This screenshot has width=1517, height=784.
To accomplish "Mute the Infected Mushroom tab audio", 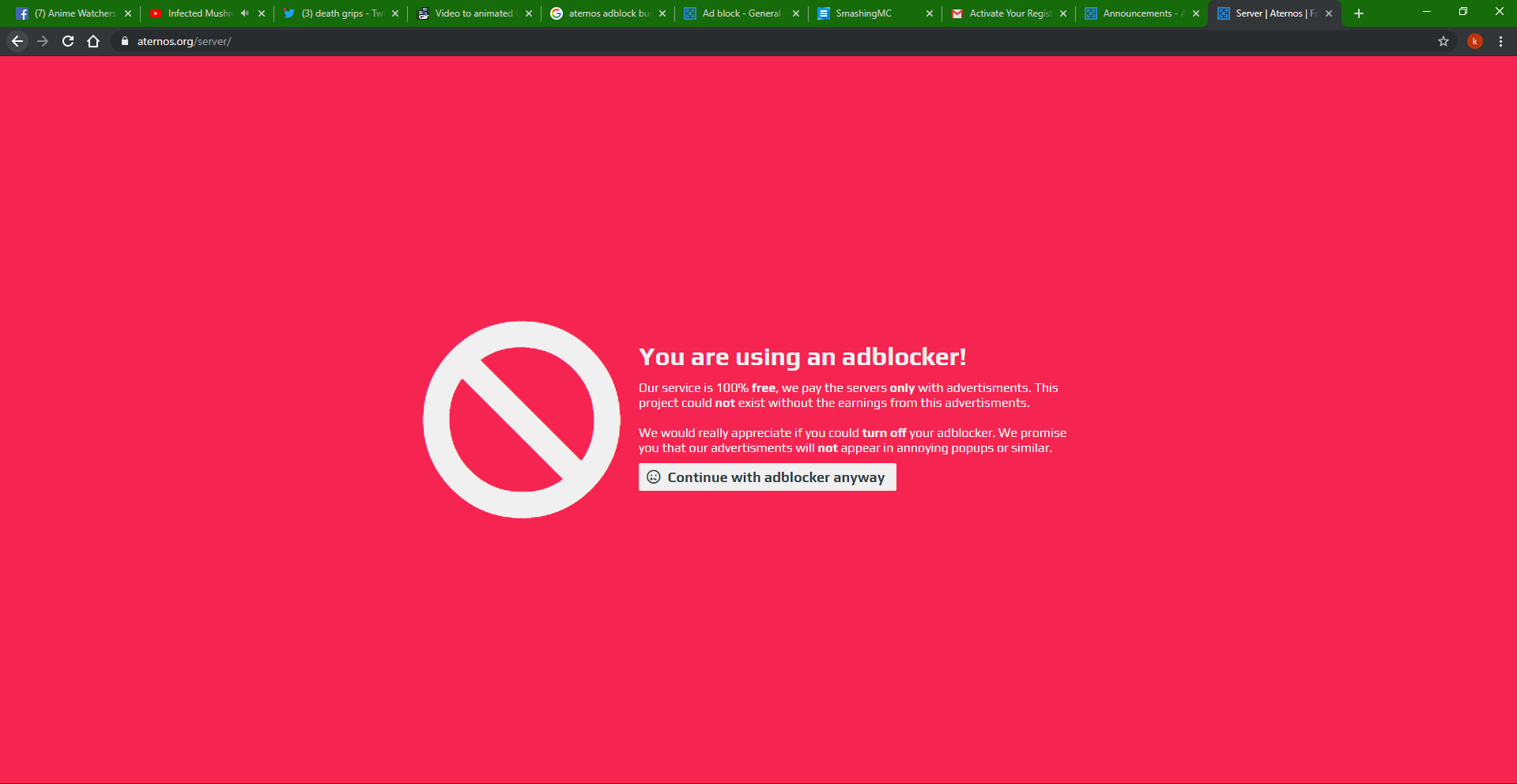I will pos(244,13).
